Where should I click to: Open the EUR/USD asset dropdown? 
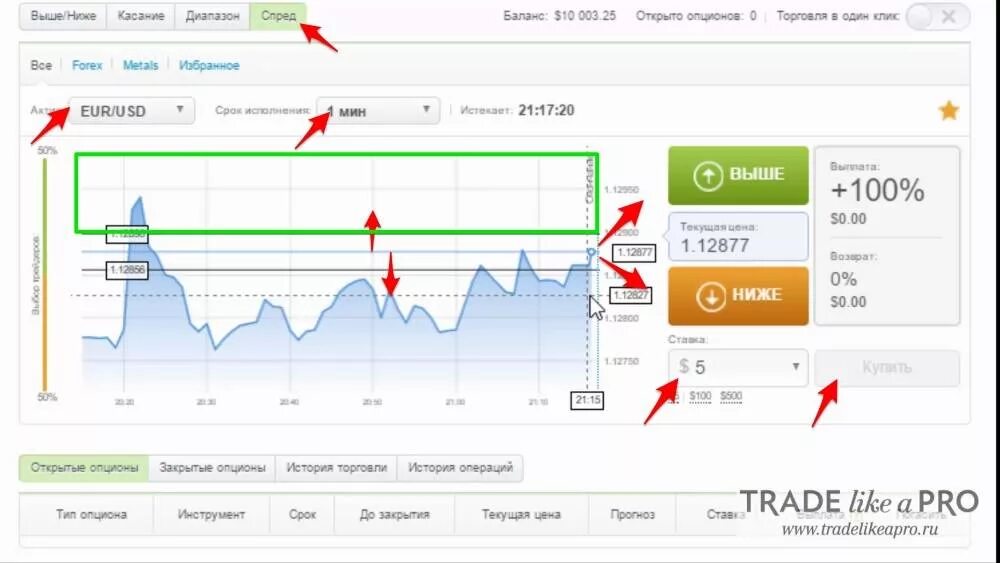[131, 111]
